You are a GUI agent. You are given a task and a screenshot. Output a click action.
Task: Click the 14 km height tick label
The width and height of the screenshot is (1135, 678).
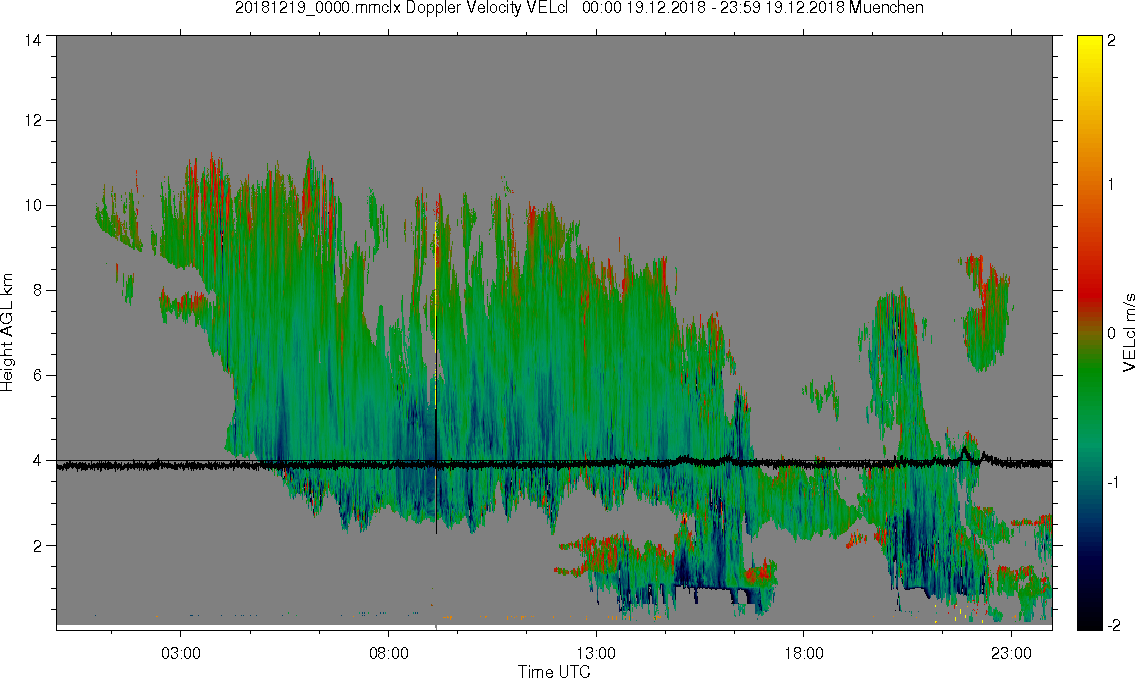[x=33, y=41]
